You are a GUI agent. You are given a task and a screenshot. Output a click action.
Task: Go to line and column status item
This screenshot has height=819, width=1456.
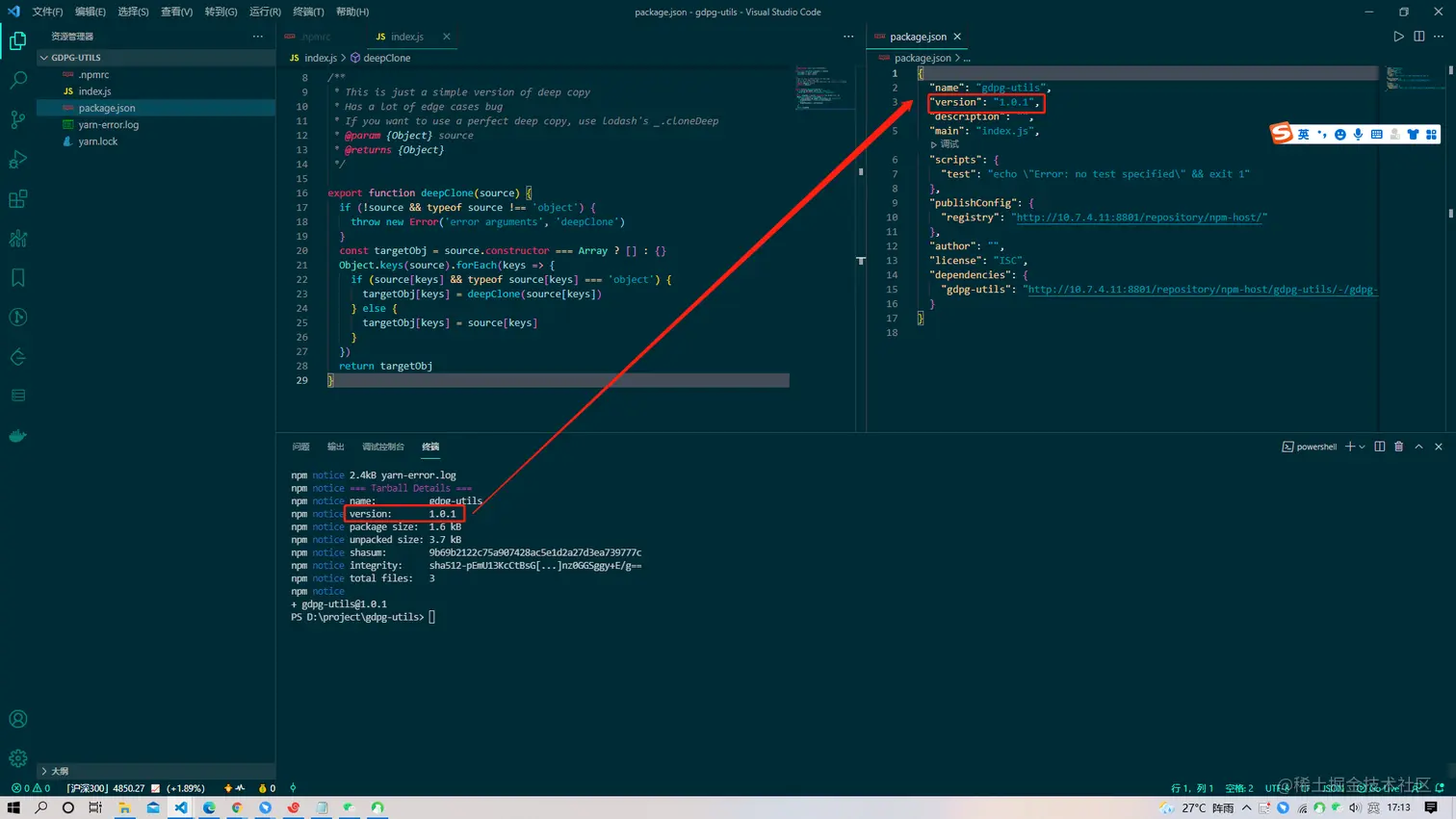pyautogui.click(x=1191, y=788)
